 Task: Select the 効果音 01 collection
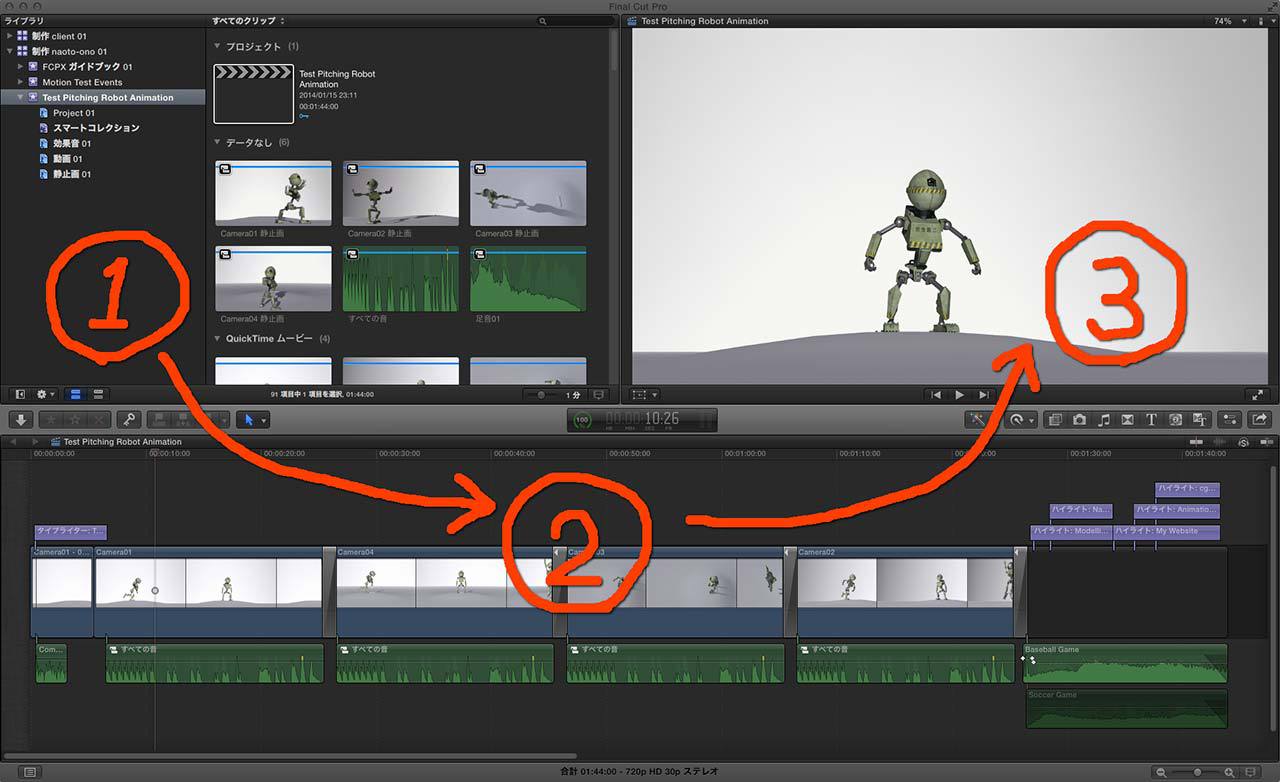pos(72,144)
